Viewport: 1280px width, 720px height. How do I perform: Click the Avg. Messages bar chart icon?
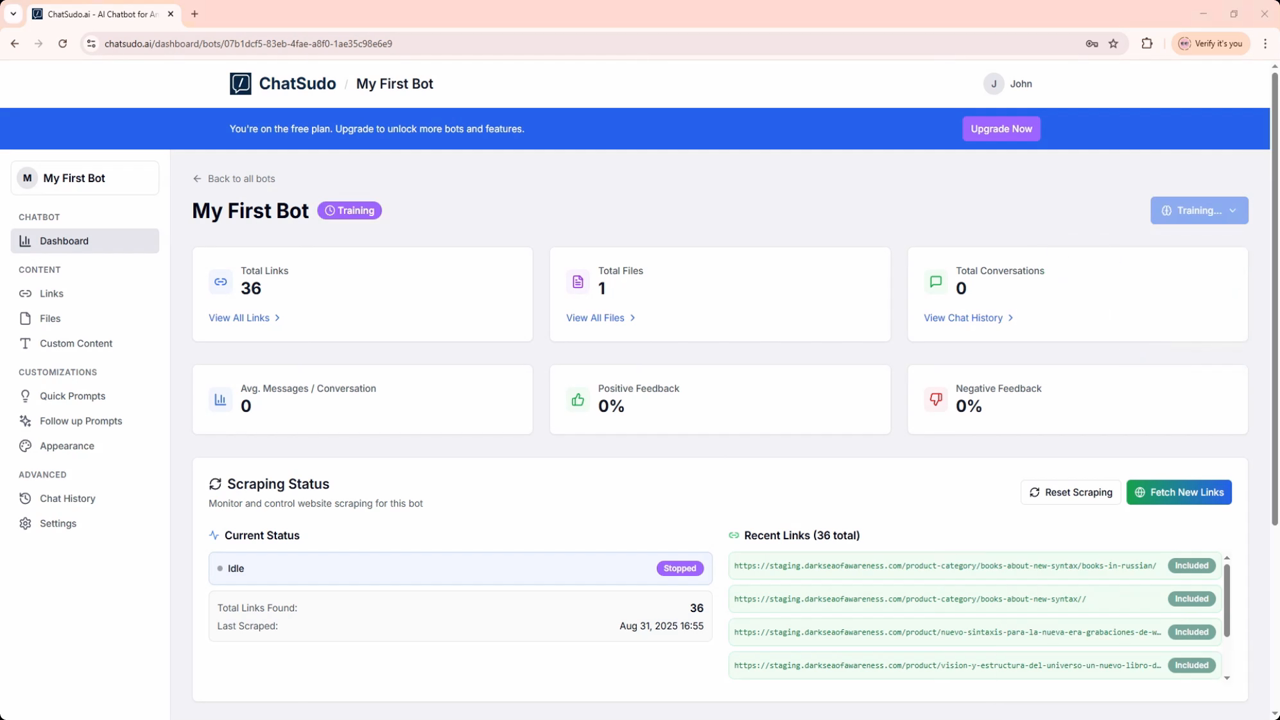(x=220, y=400)
